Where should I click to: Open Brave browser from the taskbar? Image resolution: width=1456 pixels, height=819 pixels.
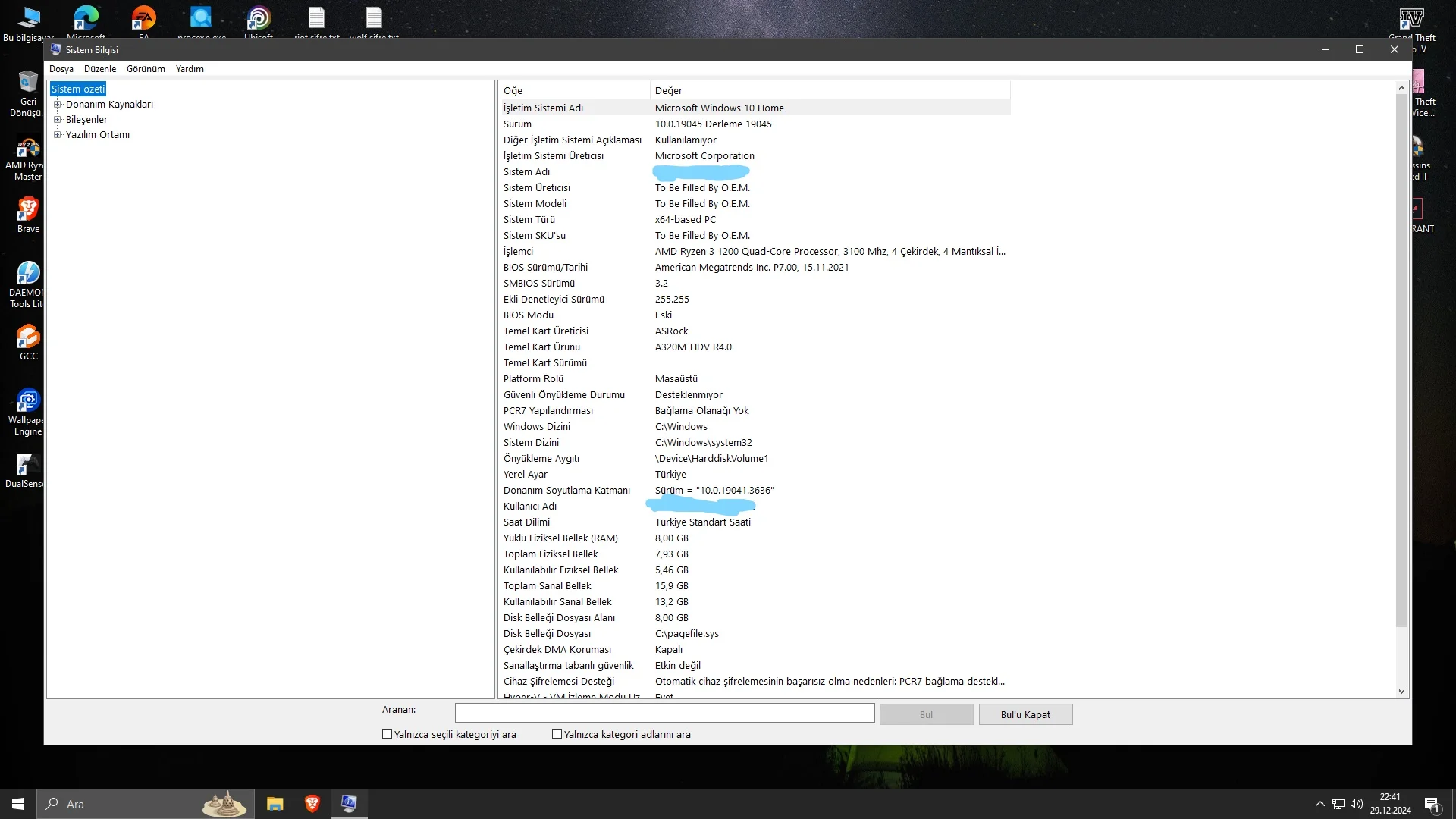[x=312, y=804]
